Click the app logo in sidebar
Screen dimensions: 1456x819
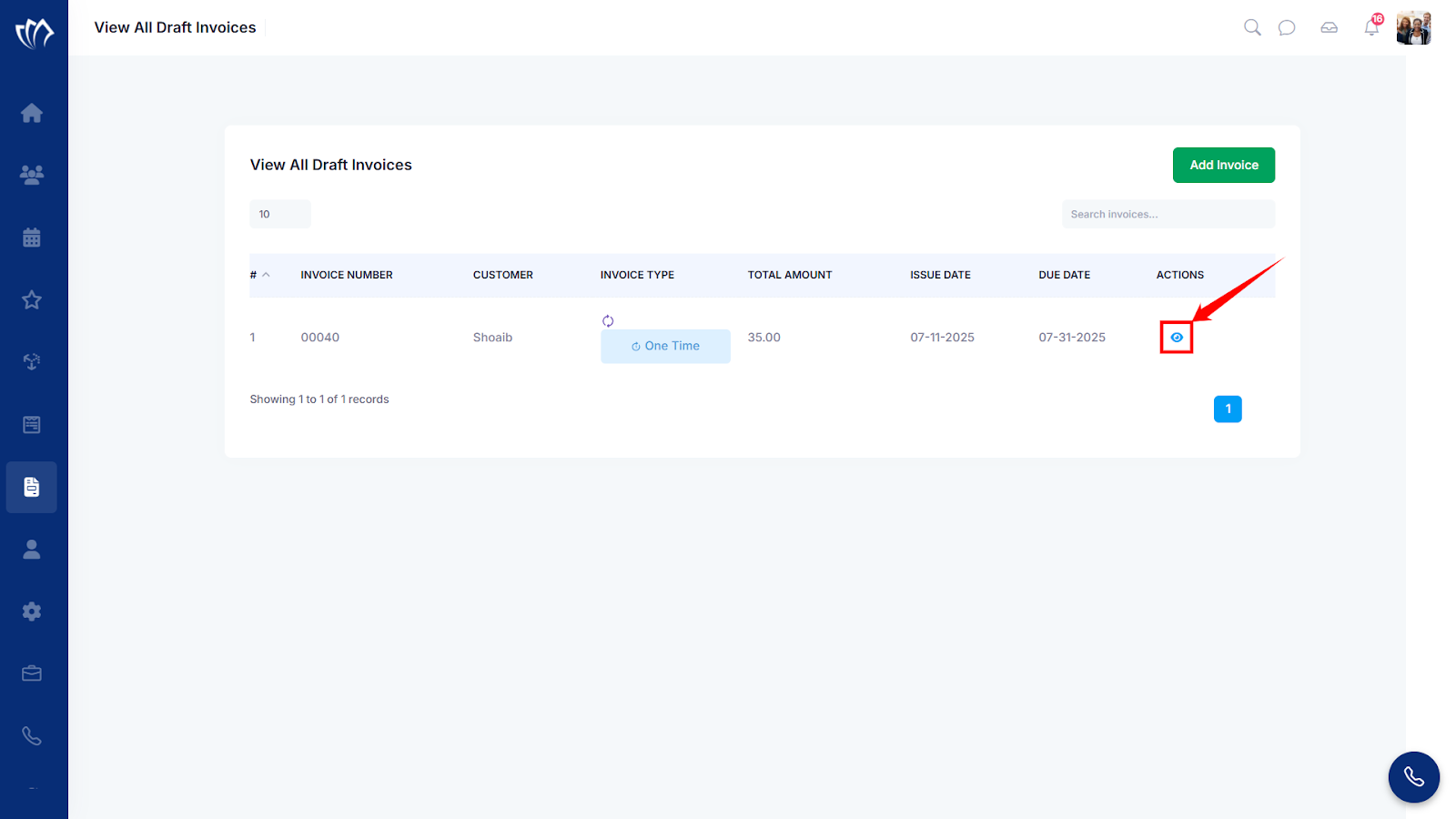[34, 34]
